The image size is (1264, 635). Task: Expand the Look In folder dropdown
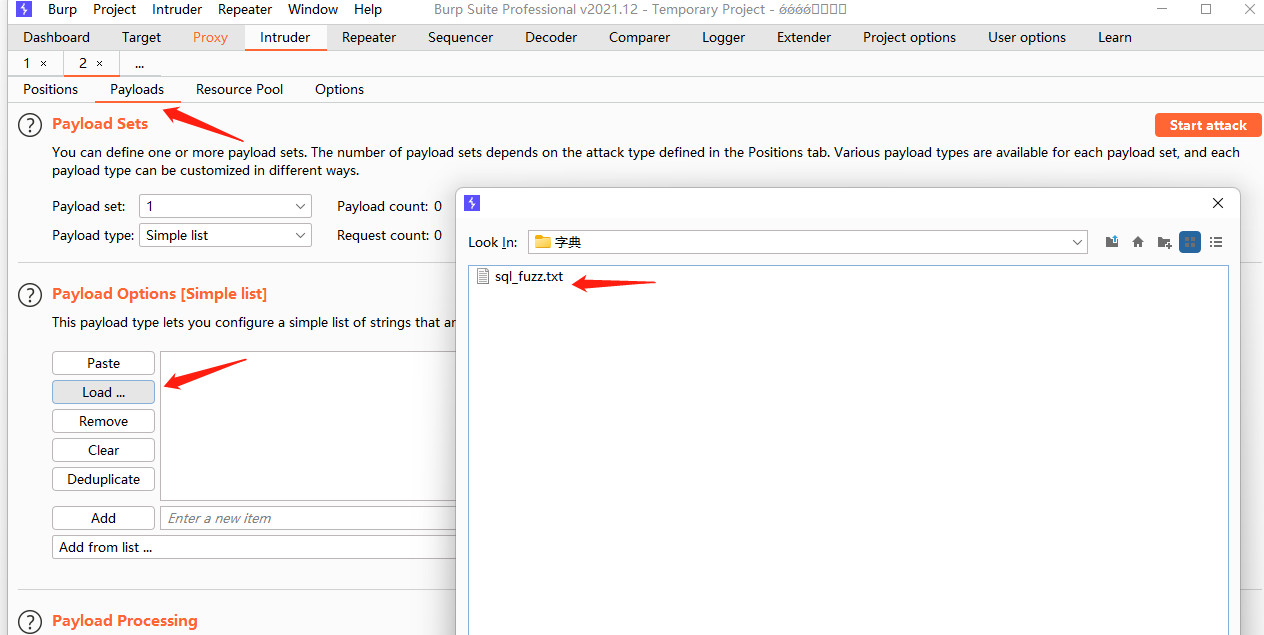[808, 242]
